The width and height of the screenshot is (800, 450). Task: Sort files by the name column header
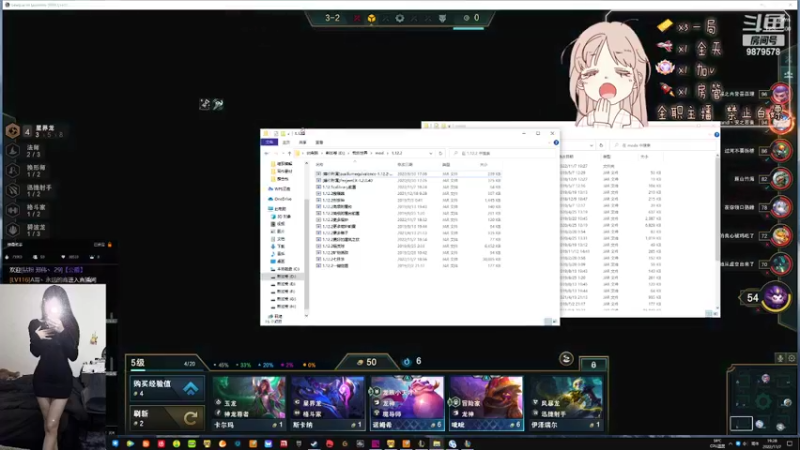(x=319, y=165)
